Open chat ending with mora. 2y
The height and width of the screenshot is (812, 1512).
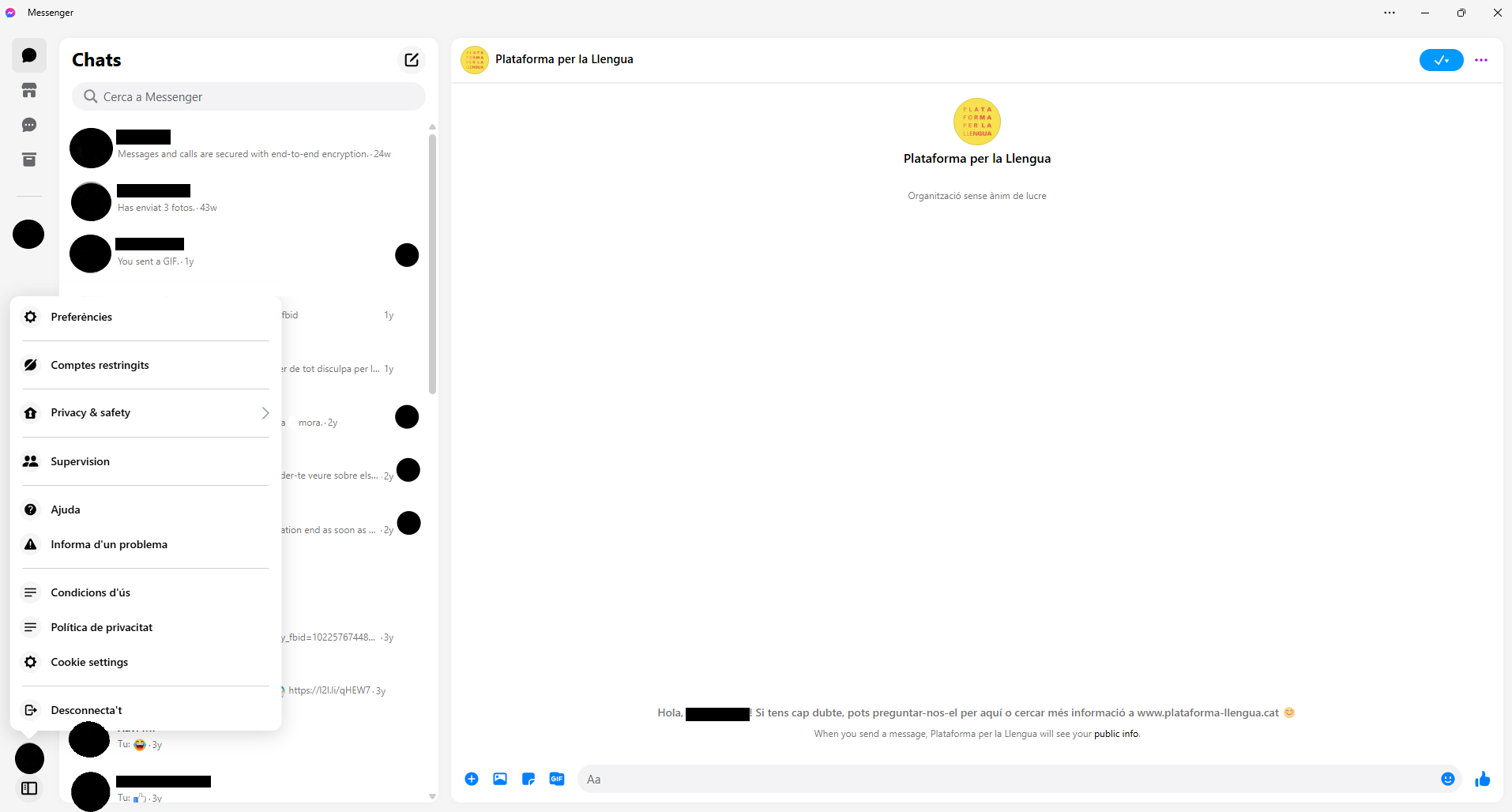(354, 415)
